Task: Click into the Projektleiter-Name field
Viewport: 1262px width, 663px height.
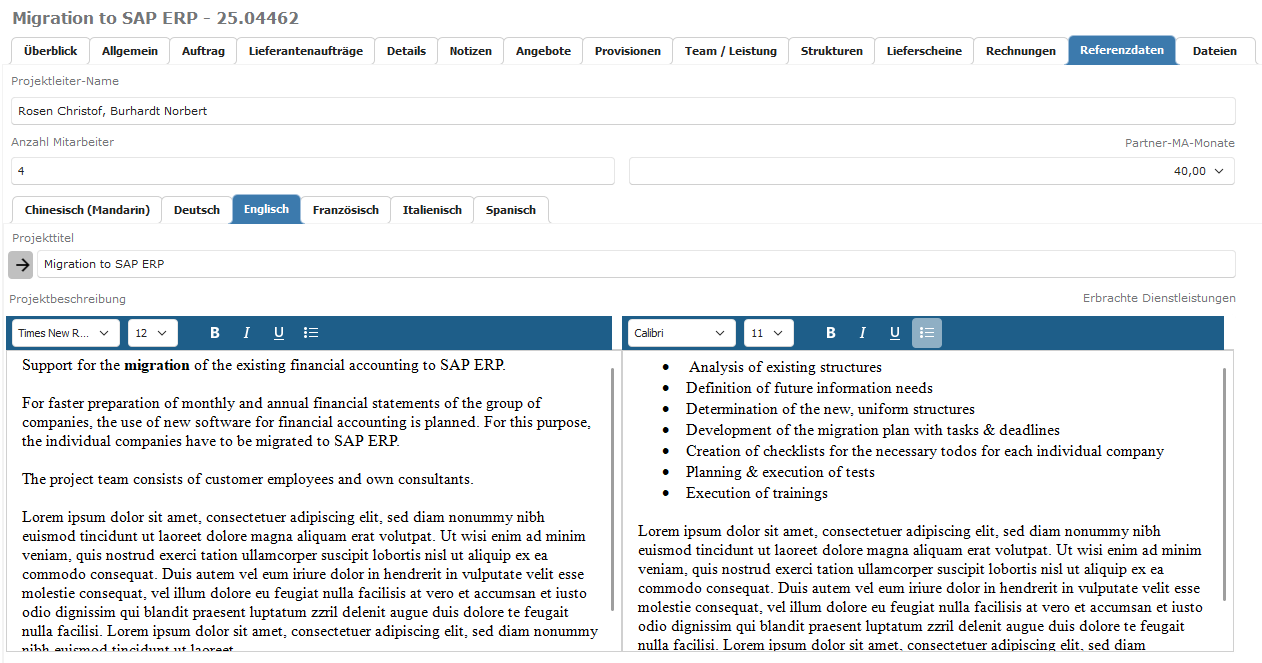Action: coord(622,111)
